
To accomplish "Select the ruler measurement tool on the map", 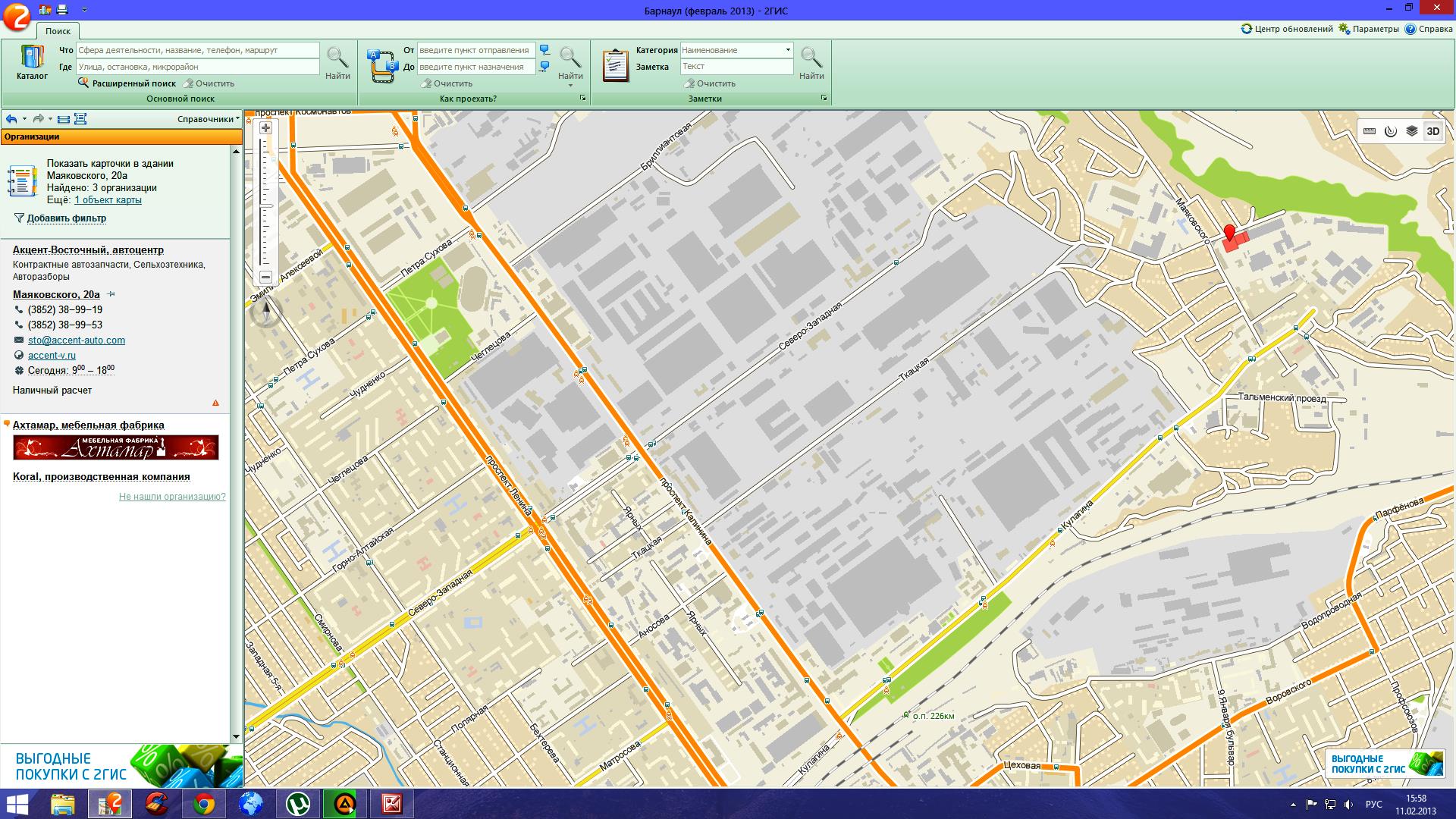I will [x=1370, y=131].
